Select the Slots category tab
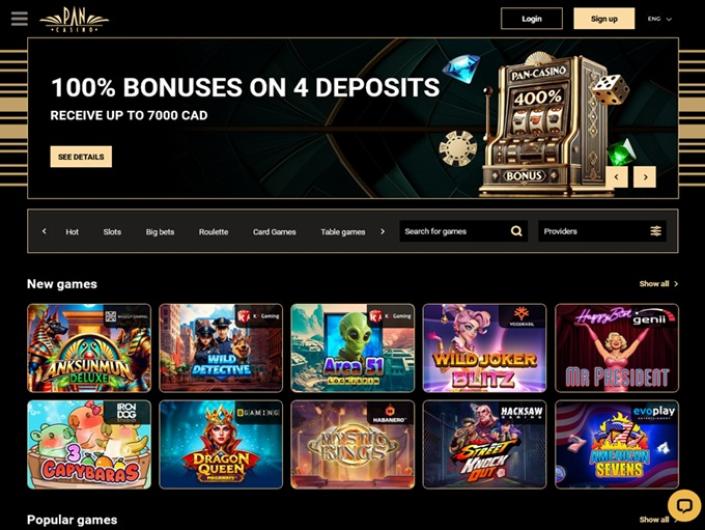This screenshot has height=530, width=705. point(112,232)
